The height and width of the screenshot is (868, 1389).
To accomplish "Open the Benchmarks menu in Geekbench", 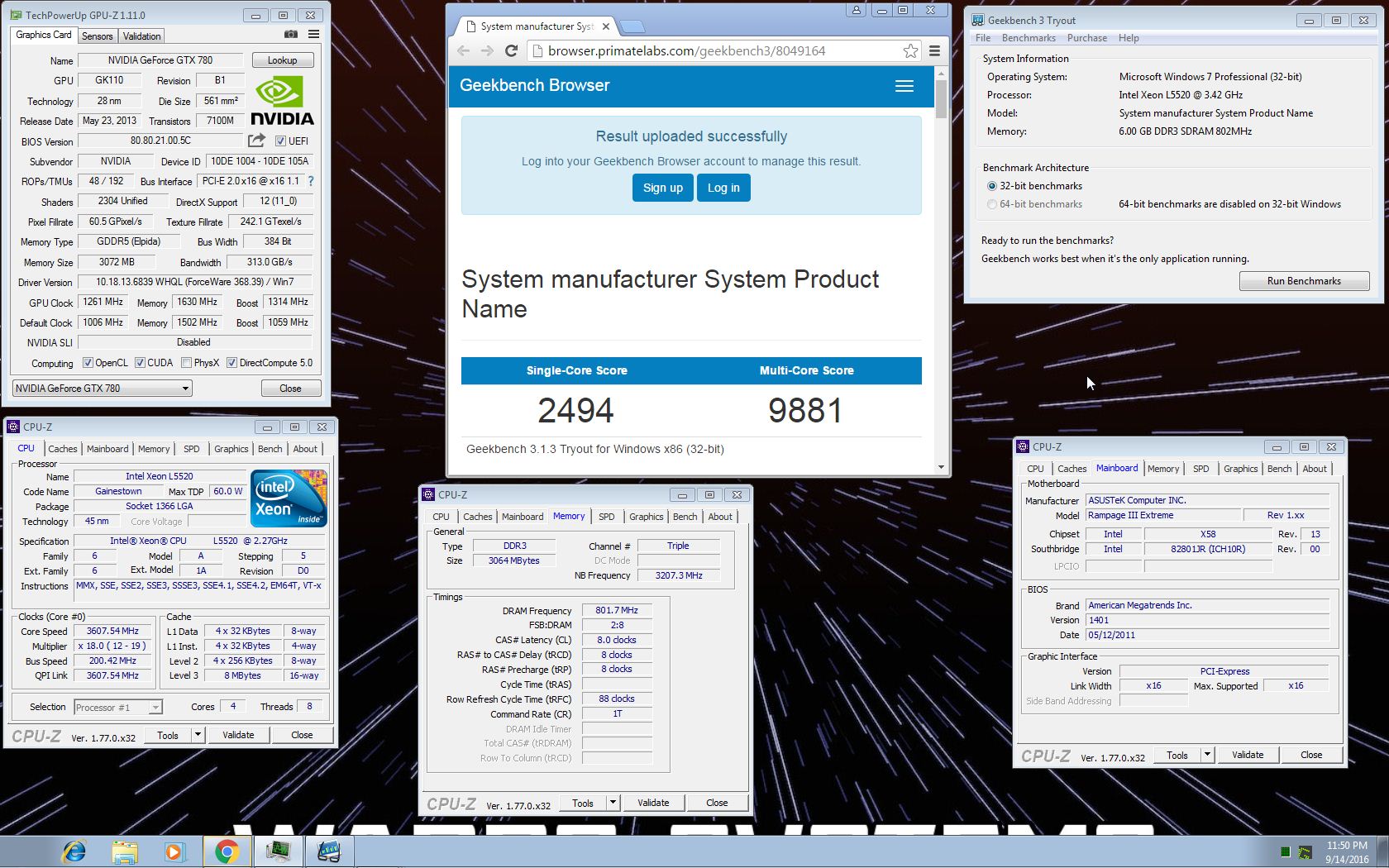I will point(1029,38).
